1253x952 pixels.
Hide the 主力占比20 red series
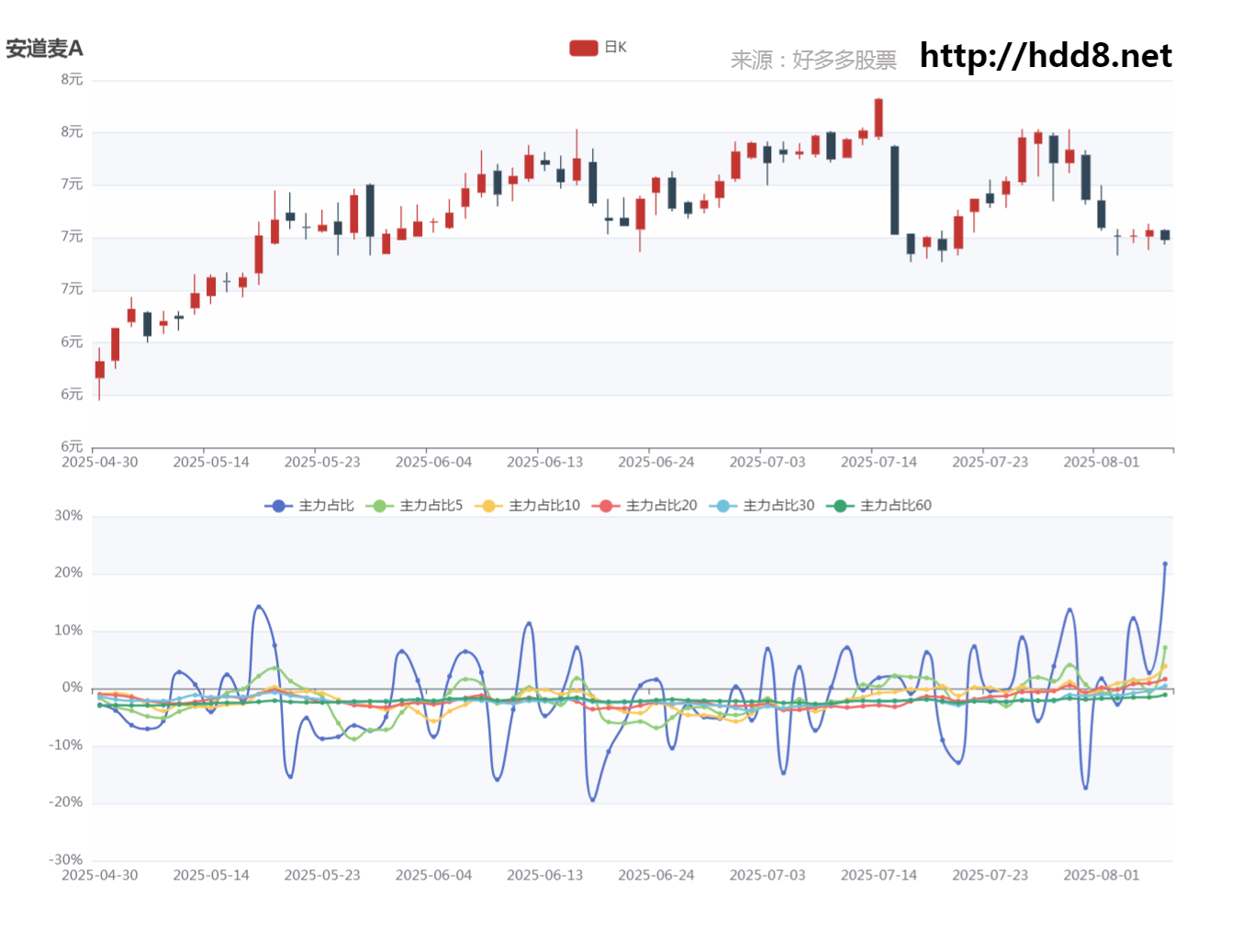(644, 506)
